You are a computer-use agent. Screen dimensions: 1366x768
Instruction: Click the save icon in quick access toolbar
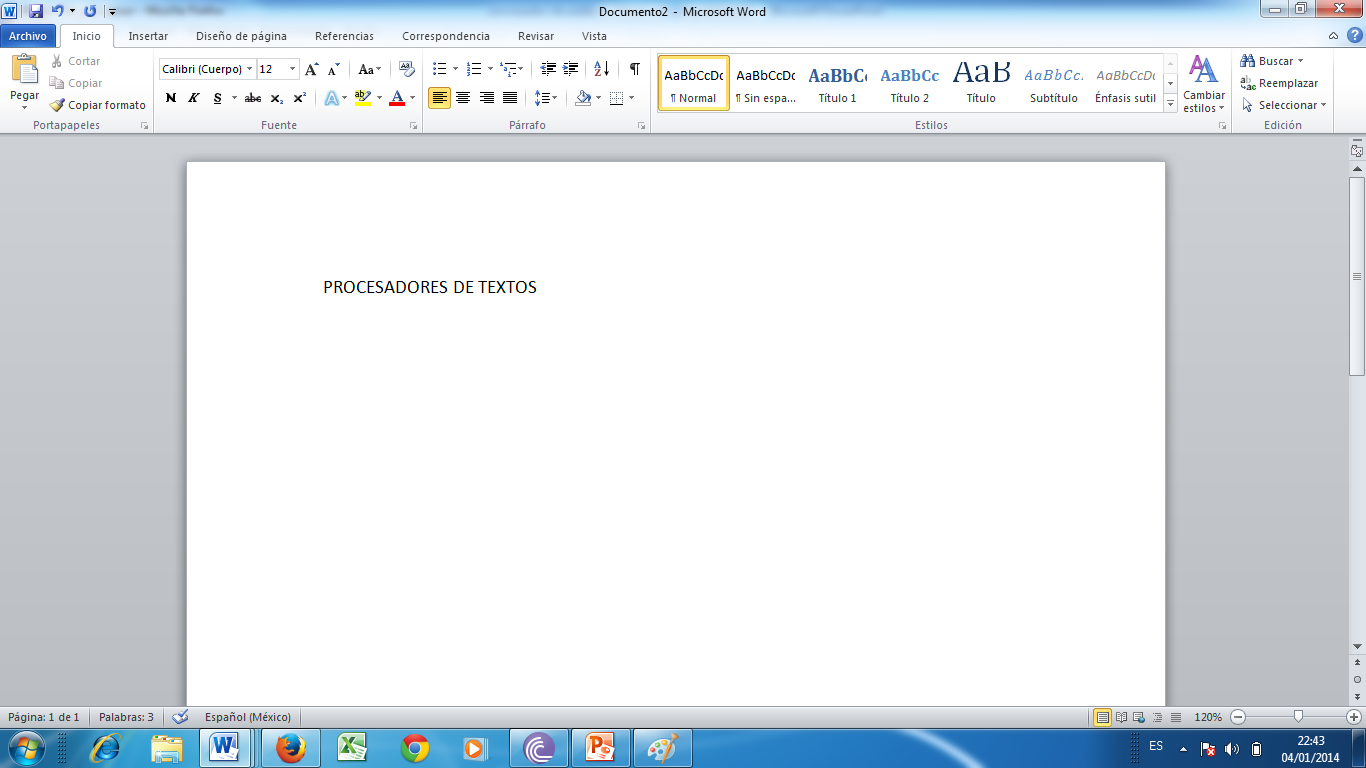[x=36, y=11]
